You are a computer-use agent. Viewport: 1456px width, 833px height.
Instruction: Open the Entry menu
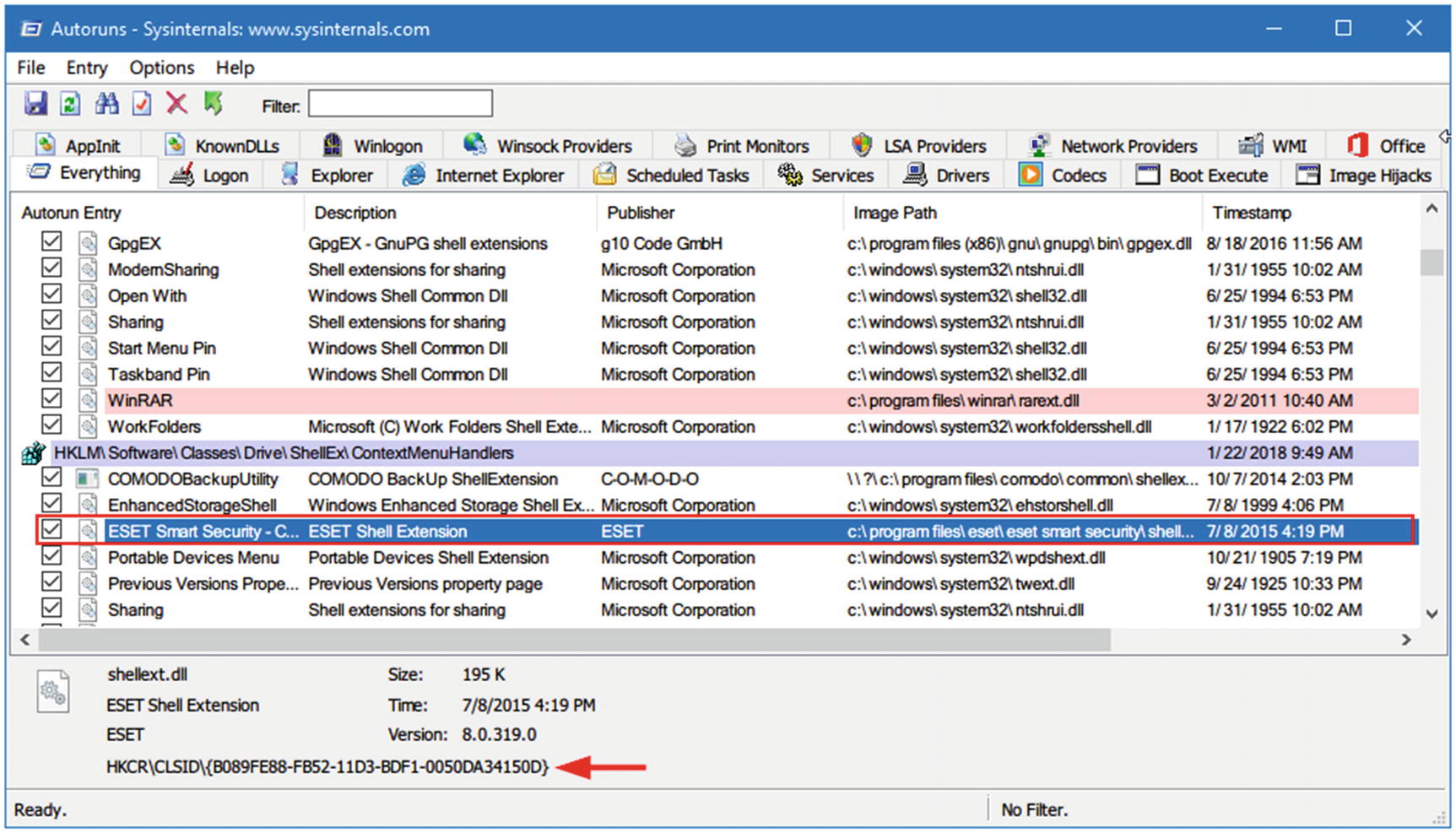click(x=87, y=68)
